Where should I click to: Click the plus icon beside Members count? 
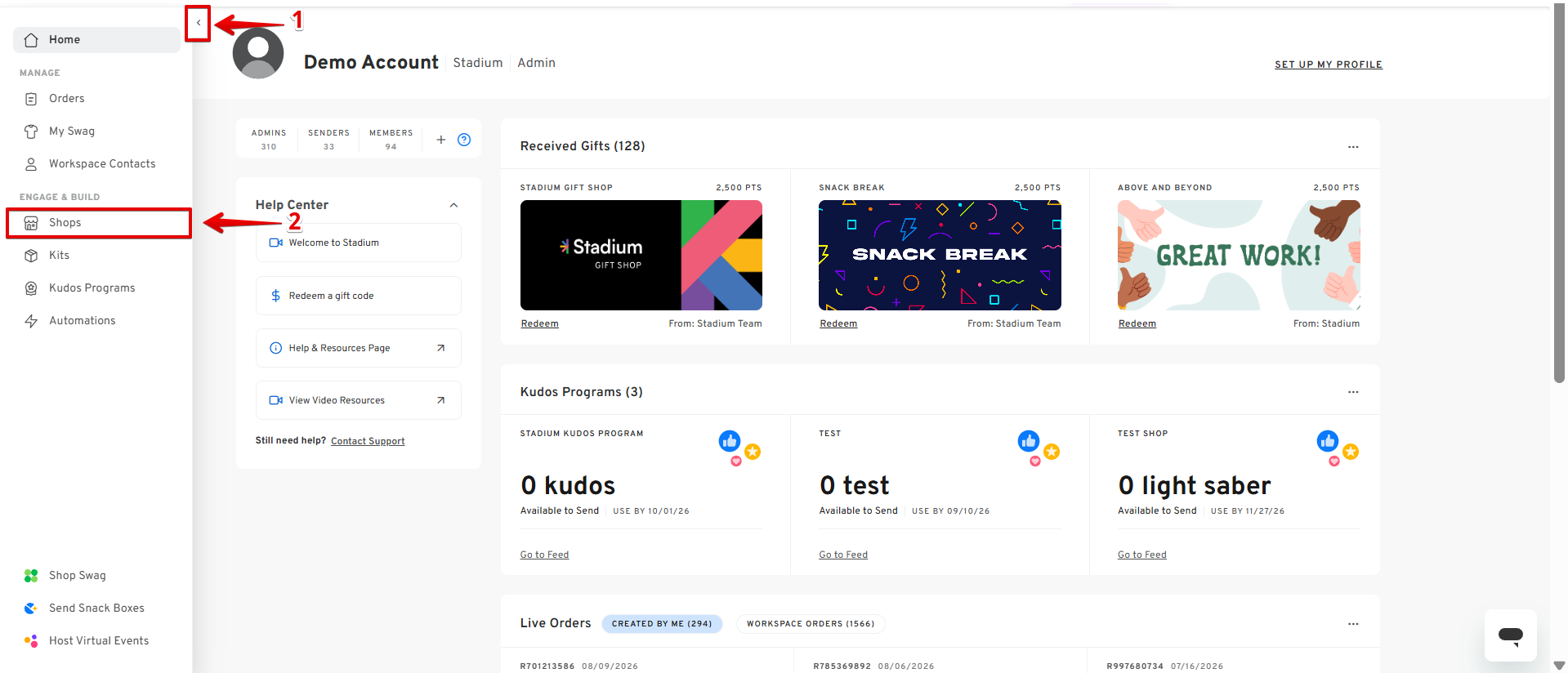440,140
